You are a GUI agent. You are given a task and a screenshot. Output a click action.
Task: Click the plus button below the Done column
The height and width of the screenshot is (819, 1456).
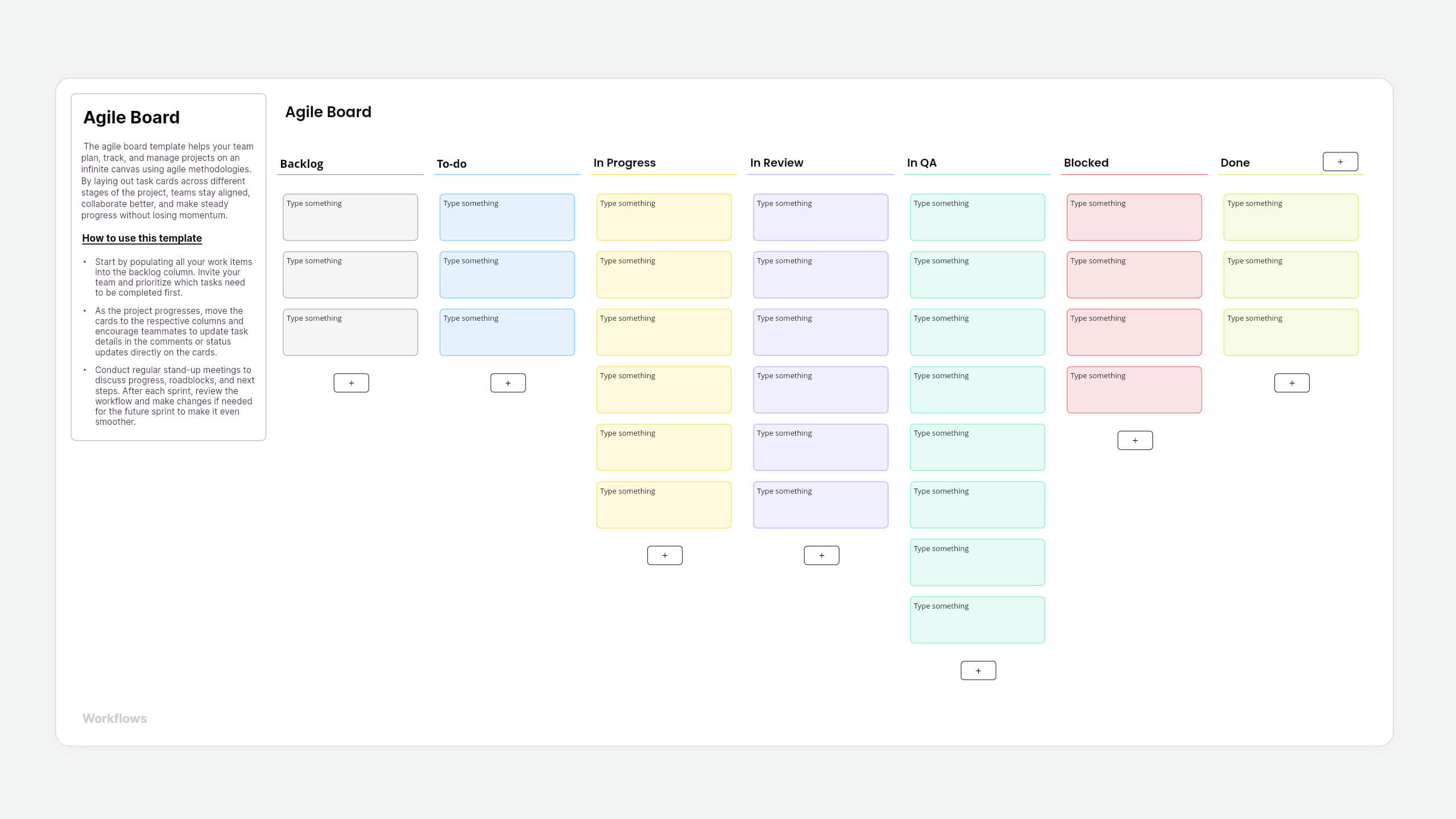pos(1292,382)
